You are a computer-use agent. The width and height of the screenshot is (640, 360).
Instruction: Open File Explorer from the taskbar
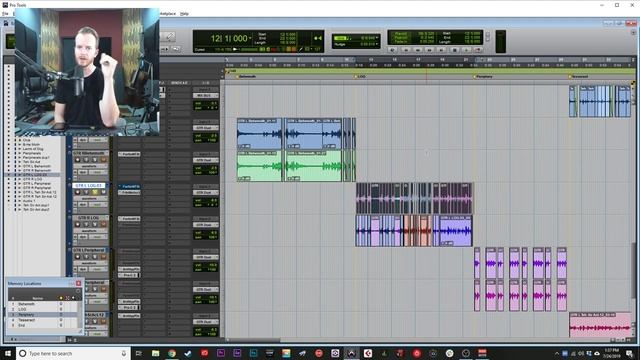point(156,353)
